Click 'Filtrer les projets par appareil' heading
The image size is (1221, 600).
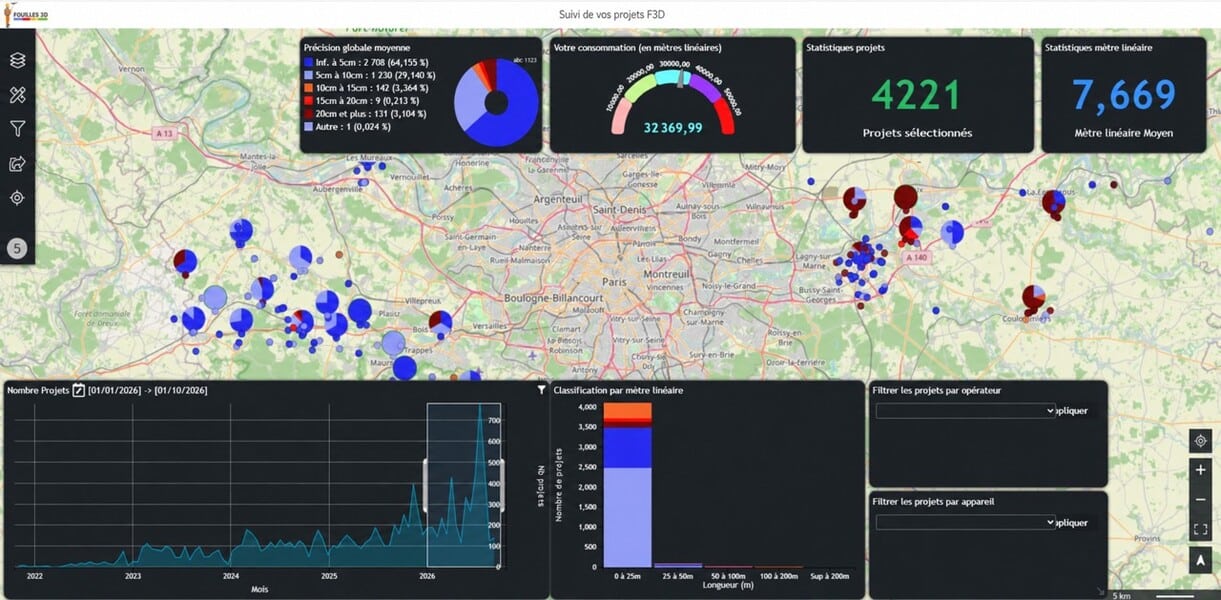(934, 502)
